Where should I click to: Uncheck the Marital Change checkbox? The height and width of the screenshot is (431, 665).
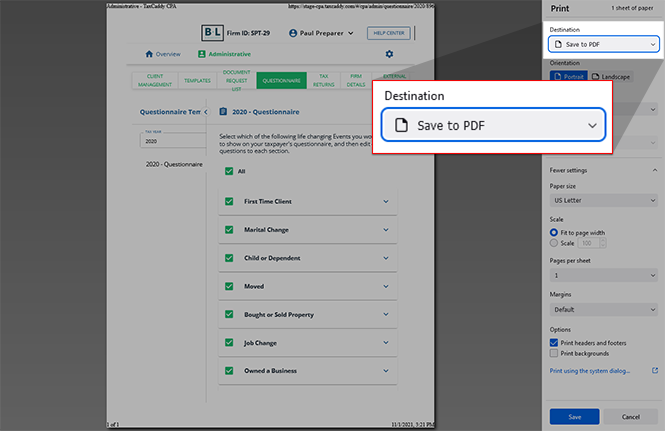click(x=229, y=229)
